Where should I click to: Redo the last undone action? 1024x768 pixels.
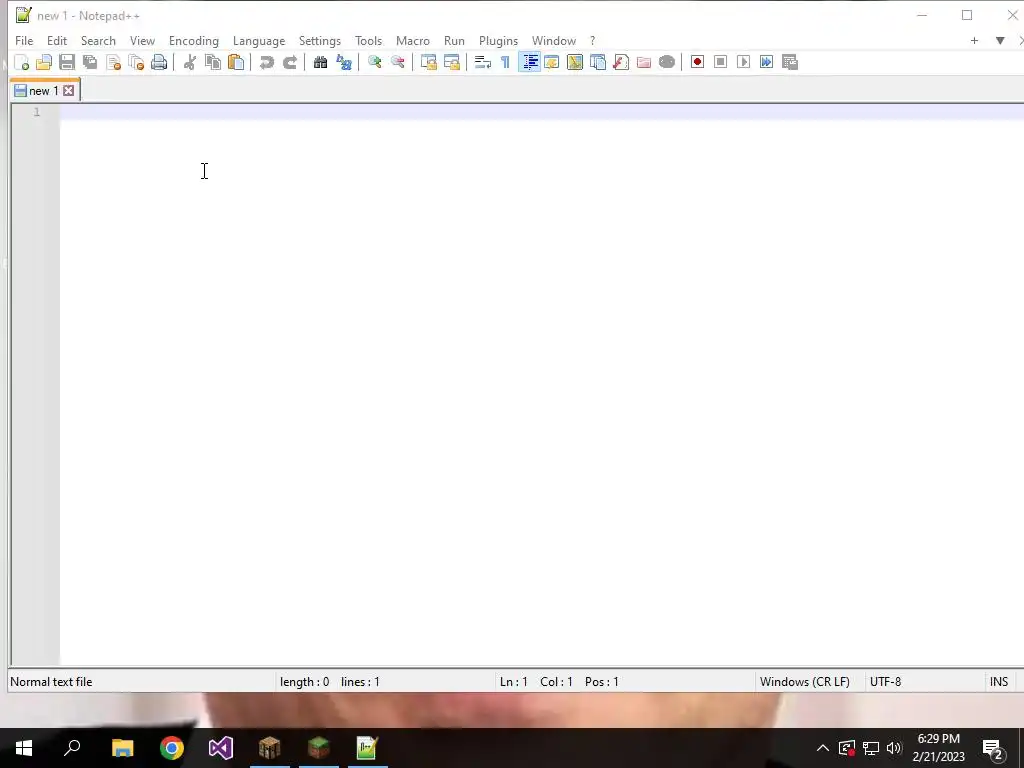point(290,62)
